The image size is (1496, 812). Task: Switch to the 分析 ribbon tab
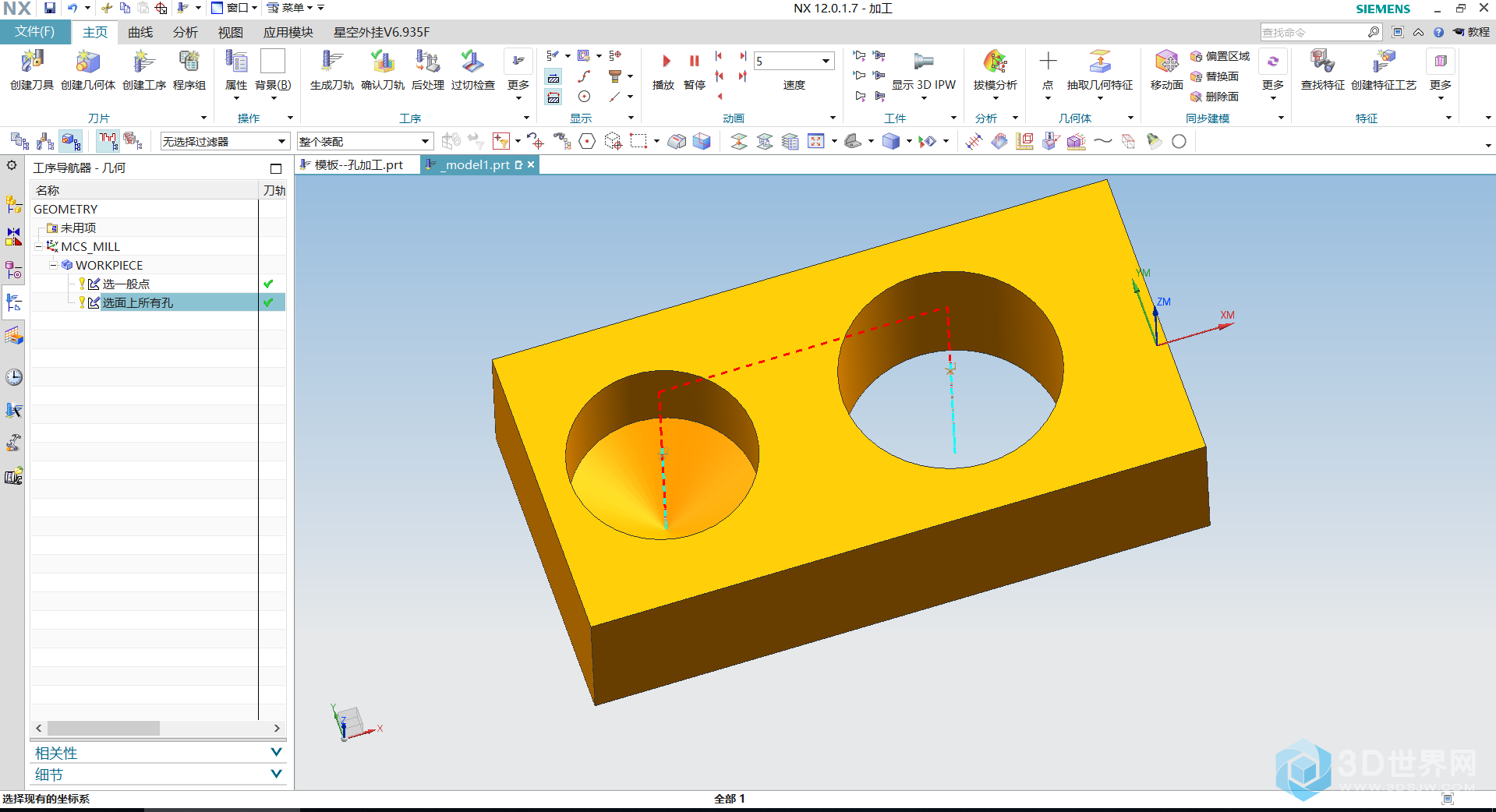pos(186,32)
